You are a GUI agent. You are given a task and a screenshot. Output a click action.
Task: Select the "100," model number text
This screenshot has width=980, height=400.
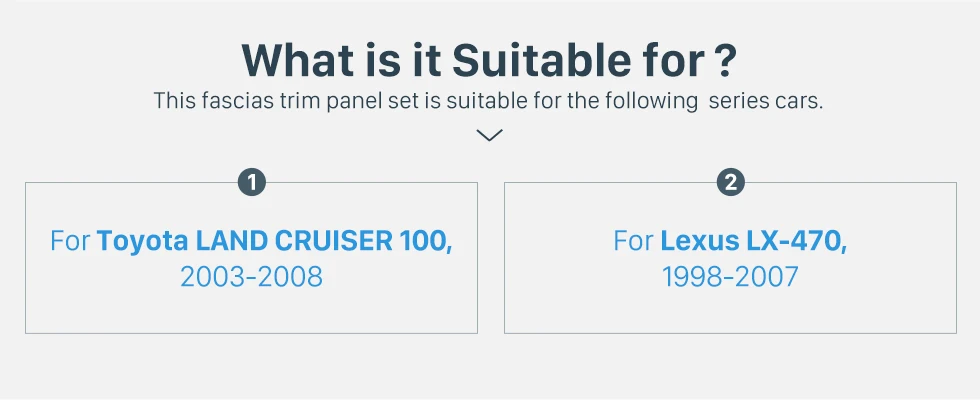click(x=425, y=241)
